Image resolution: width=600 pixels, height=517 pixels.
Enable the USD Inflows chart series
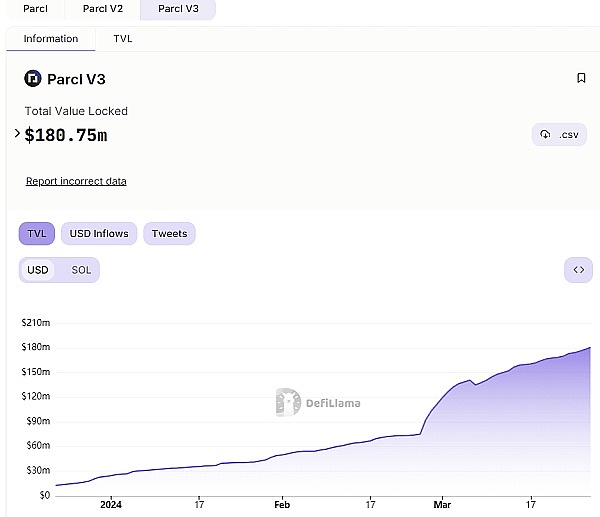pyautogui.click(x=99, y=233)
